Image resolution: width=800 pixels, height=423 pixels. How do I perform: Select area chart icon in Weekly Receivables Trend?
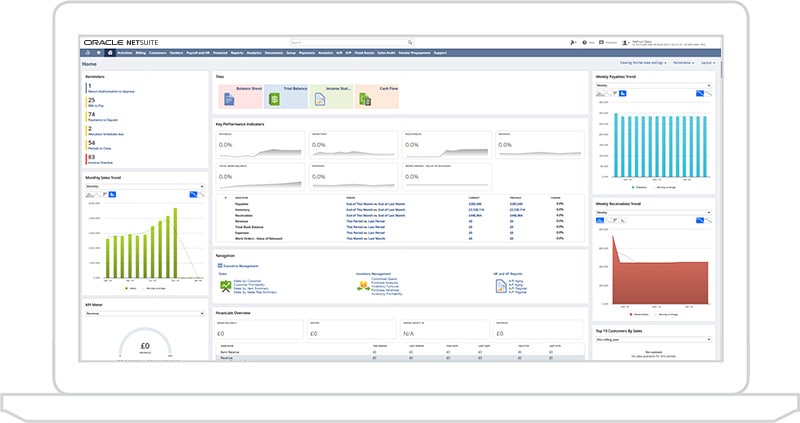click(x=600, y=220)
